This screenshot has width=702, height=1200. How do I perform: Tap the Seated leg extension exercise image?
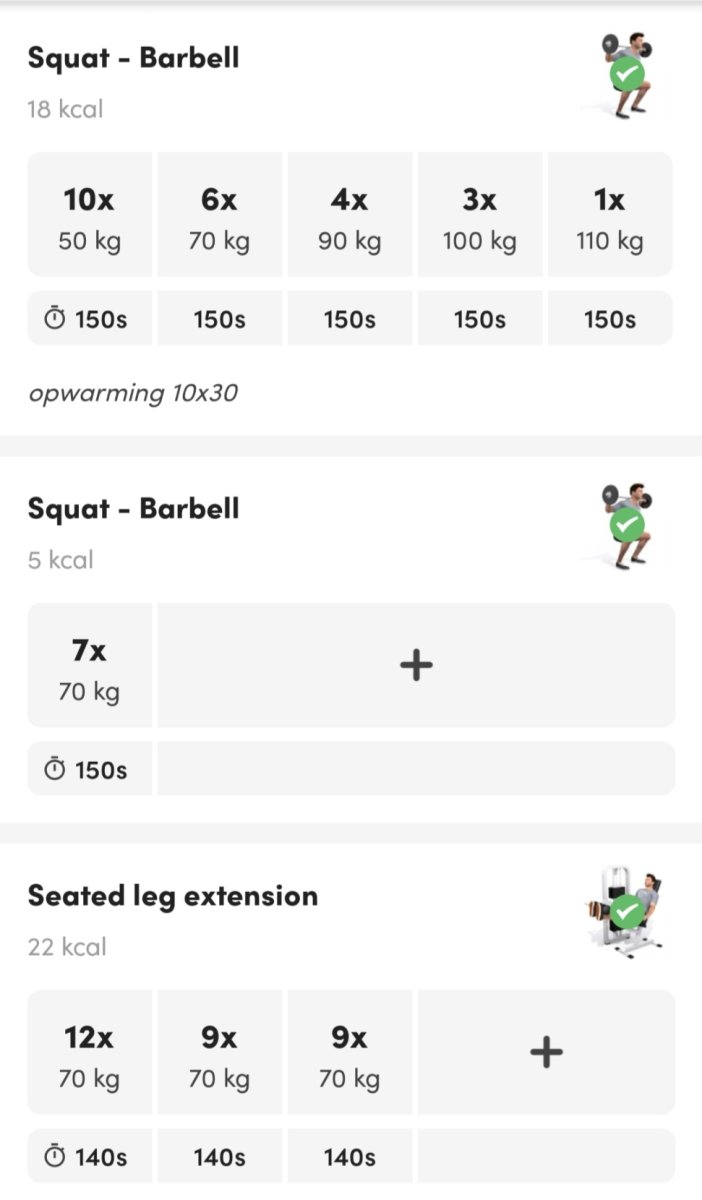point(626,914)
